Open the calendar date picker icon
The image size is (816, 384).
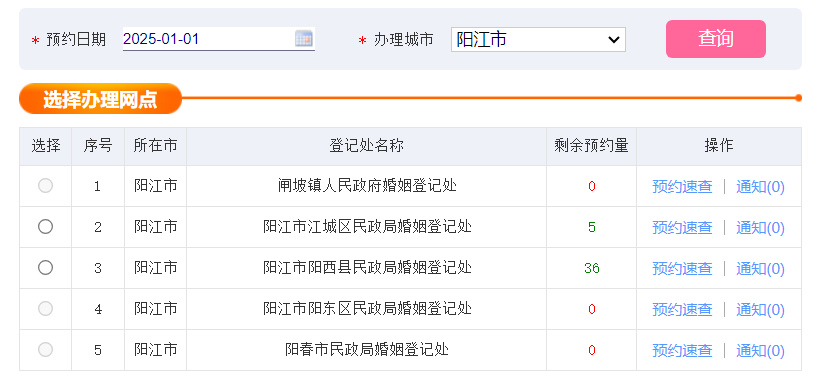pyautogui.click(x=304, y=39)
